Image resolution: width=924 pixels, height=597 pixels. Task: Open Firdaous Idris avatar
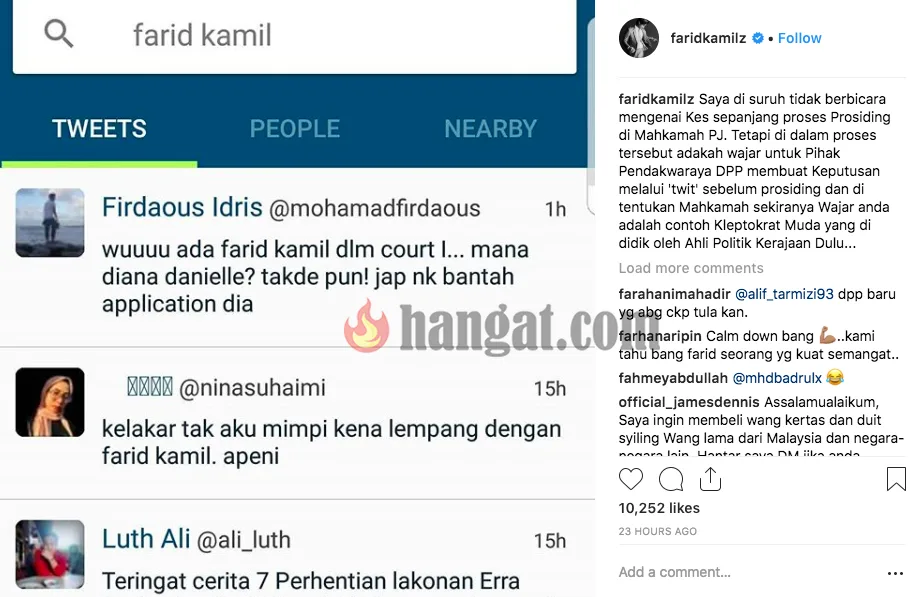50,223
